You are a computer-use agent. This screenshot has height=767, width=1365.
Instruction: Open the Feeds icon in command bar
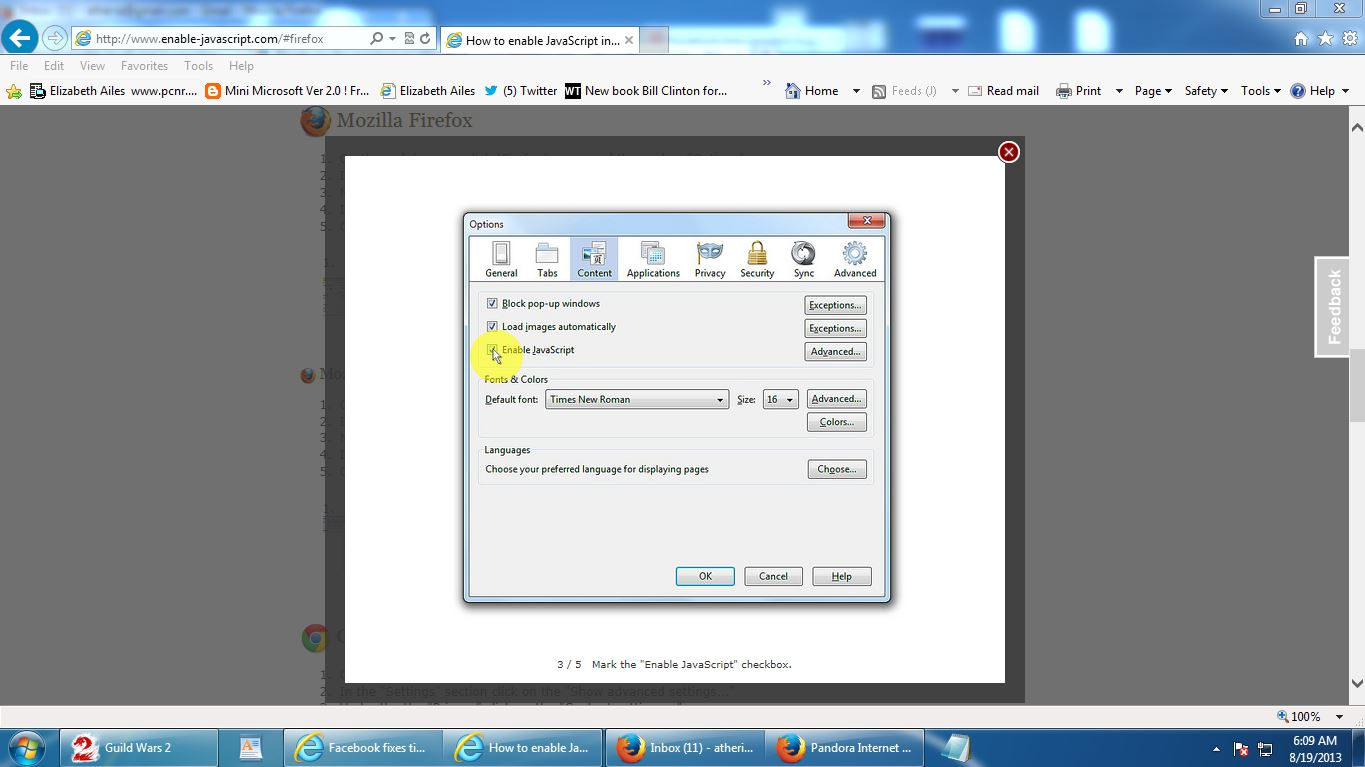pos(879,91)
